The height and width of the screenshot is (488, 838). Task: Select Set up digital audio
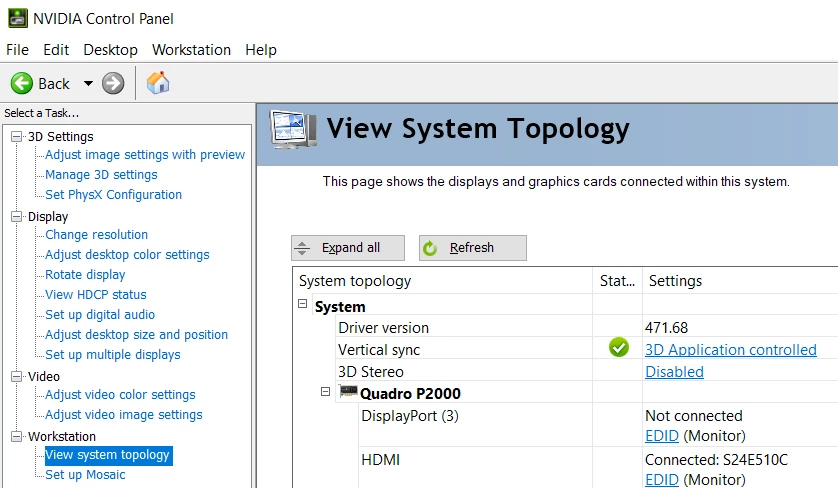[100, 314]
